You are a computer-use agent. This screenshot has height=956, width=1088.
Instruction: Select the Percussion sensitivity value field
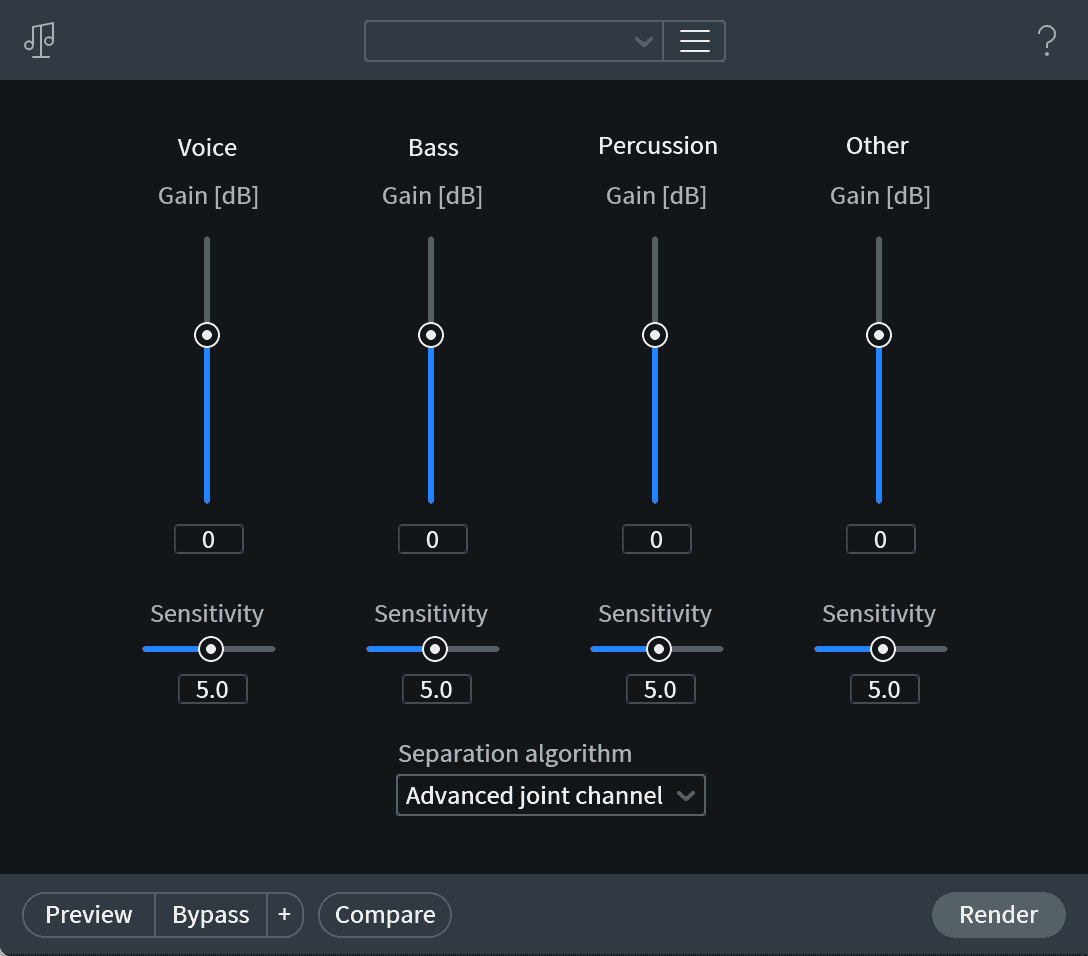coord(661,689)
